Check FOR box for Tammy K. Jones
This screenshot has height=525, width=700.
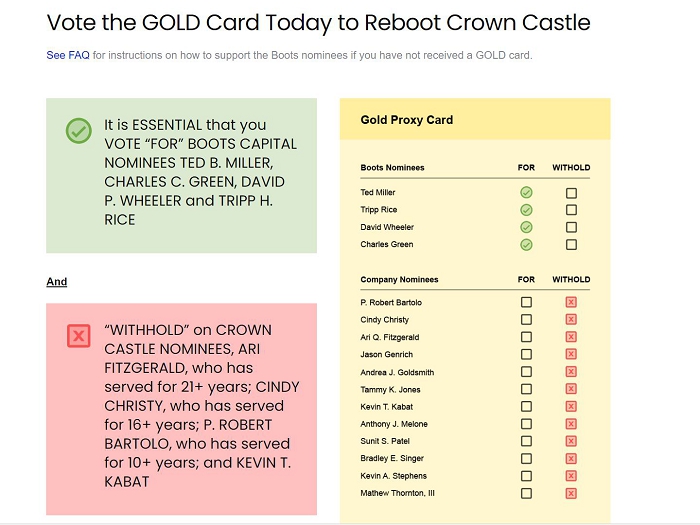pos(526,389)
